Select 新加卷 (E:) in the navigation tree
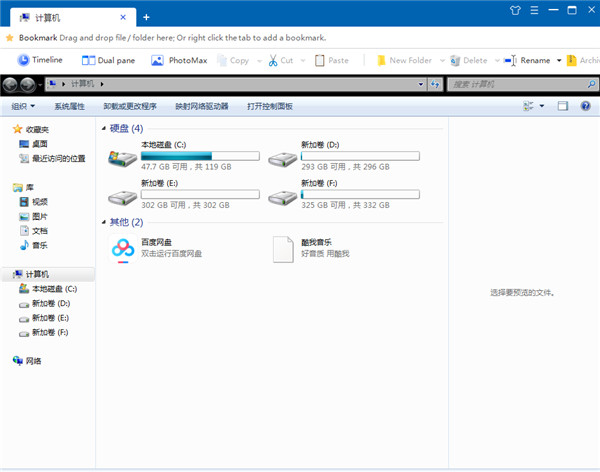 tap(50, 317)
